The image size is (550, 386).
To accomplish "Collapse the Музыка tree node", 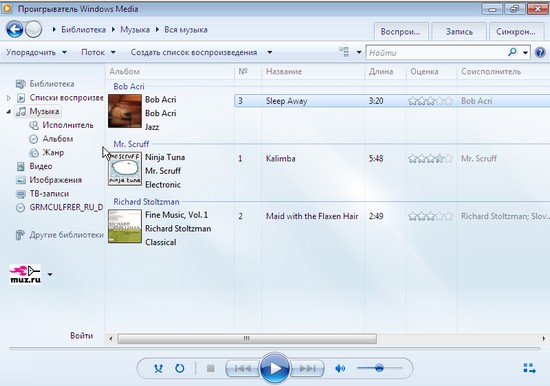I will click(9, 112).
